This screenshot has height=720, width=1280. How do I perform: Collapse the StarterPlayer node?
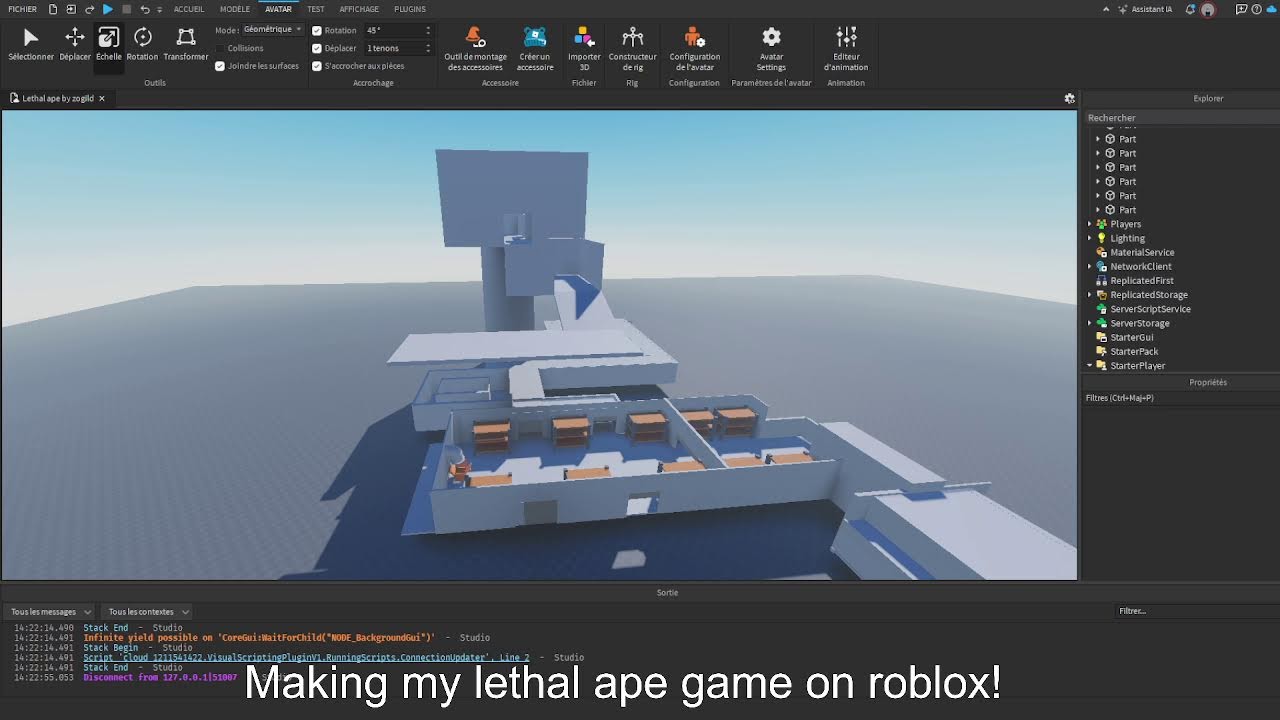point(1090,366)
